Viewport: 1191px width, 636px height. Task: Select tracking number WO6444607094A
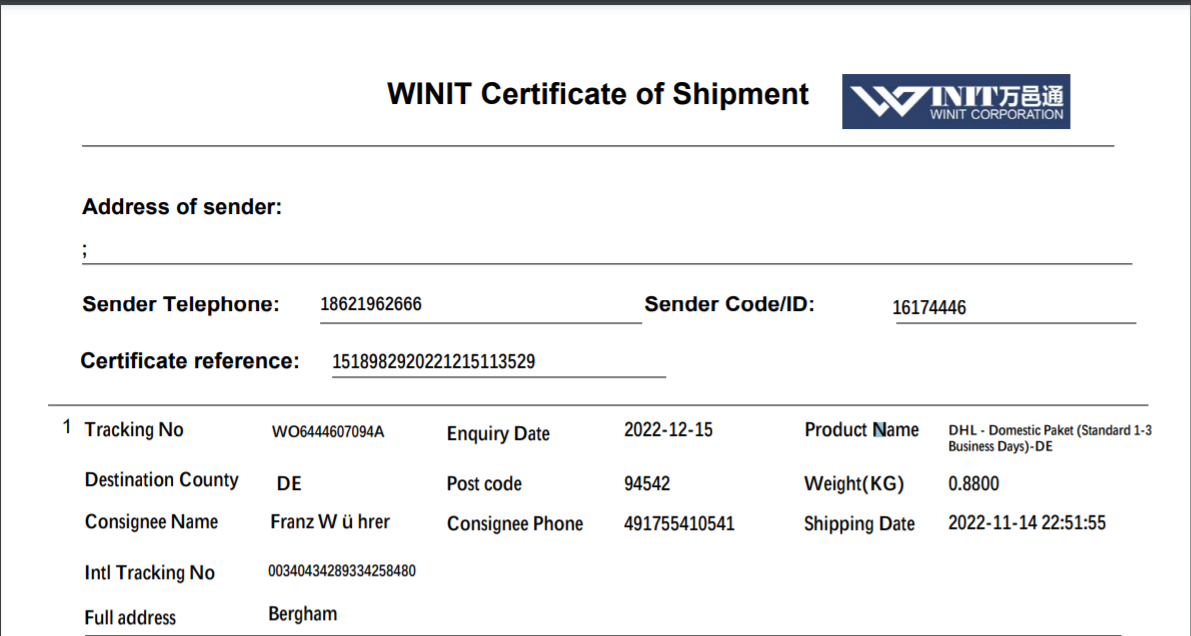[x=328, y=433]
